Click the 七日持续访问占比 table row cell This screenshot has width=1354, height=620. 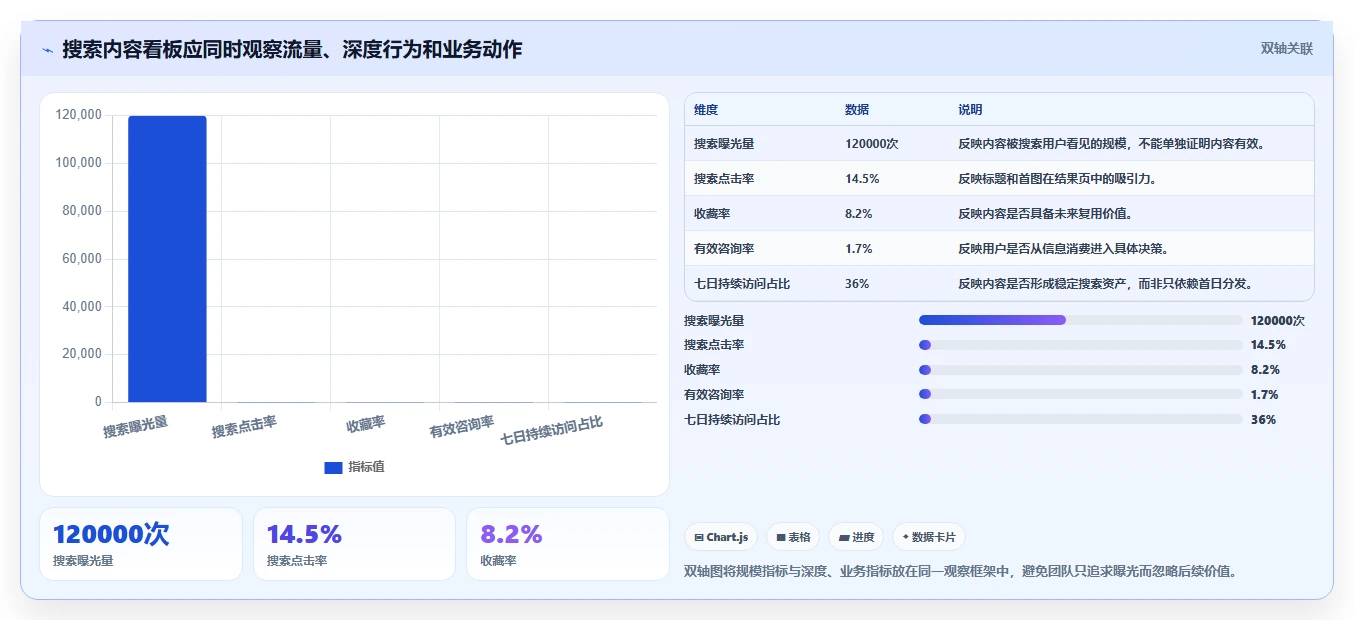(742, 284)
